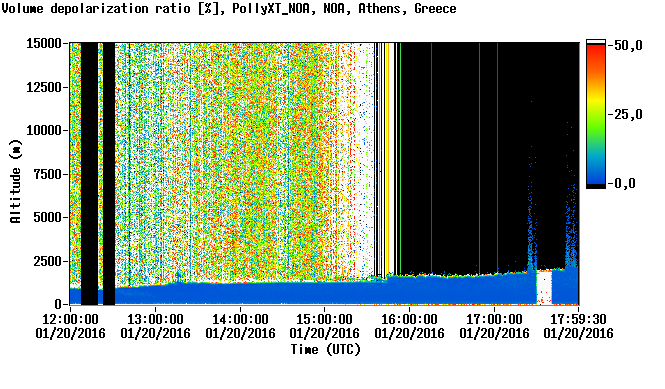Image resolution: width=665 pixels, height=389 pixels.
Task: Click the 2500 altitude tick label
Action: pyautogui.click(x=47, y=261)
